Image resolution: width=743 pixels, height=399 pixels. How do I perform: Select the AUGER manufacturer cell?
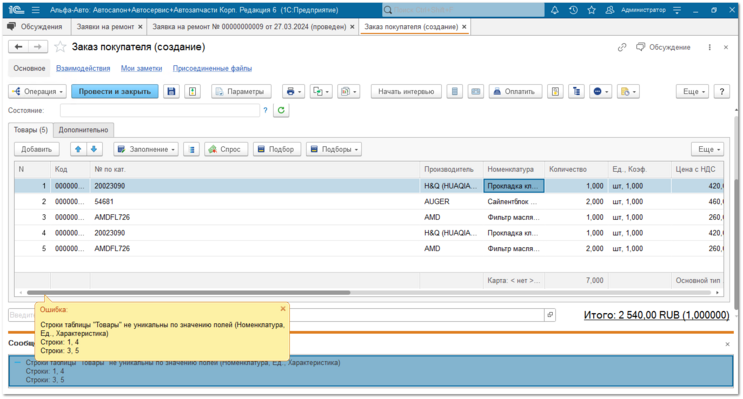click(452, 201)
